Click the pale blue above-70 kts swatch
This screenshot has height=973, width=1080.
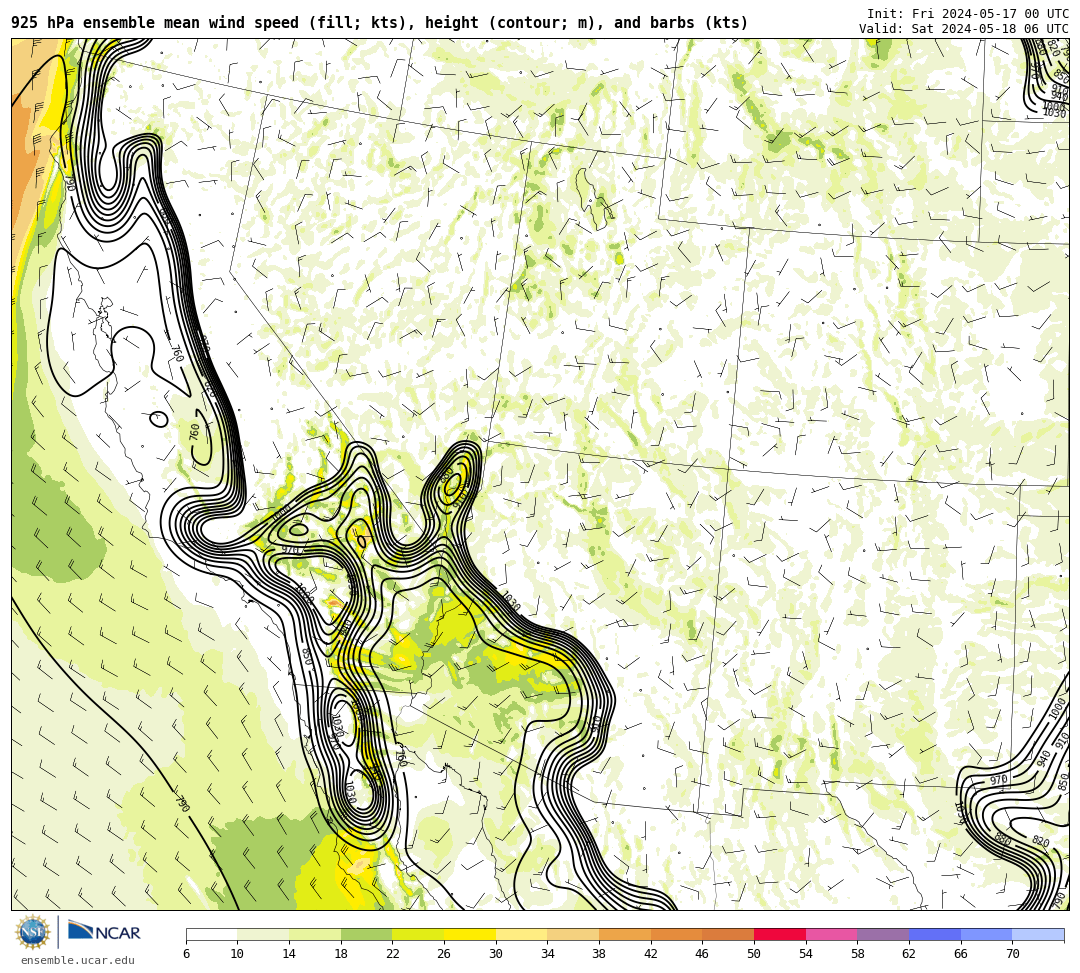1038,934
